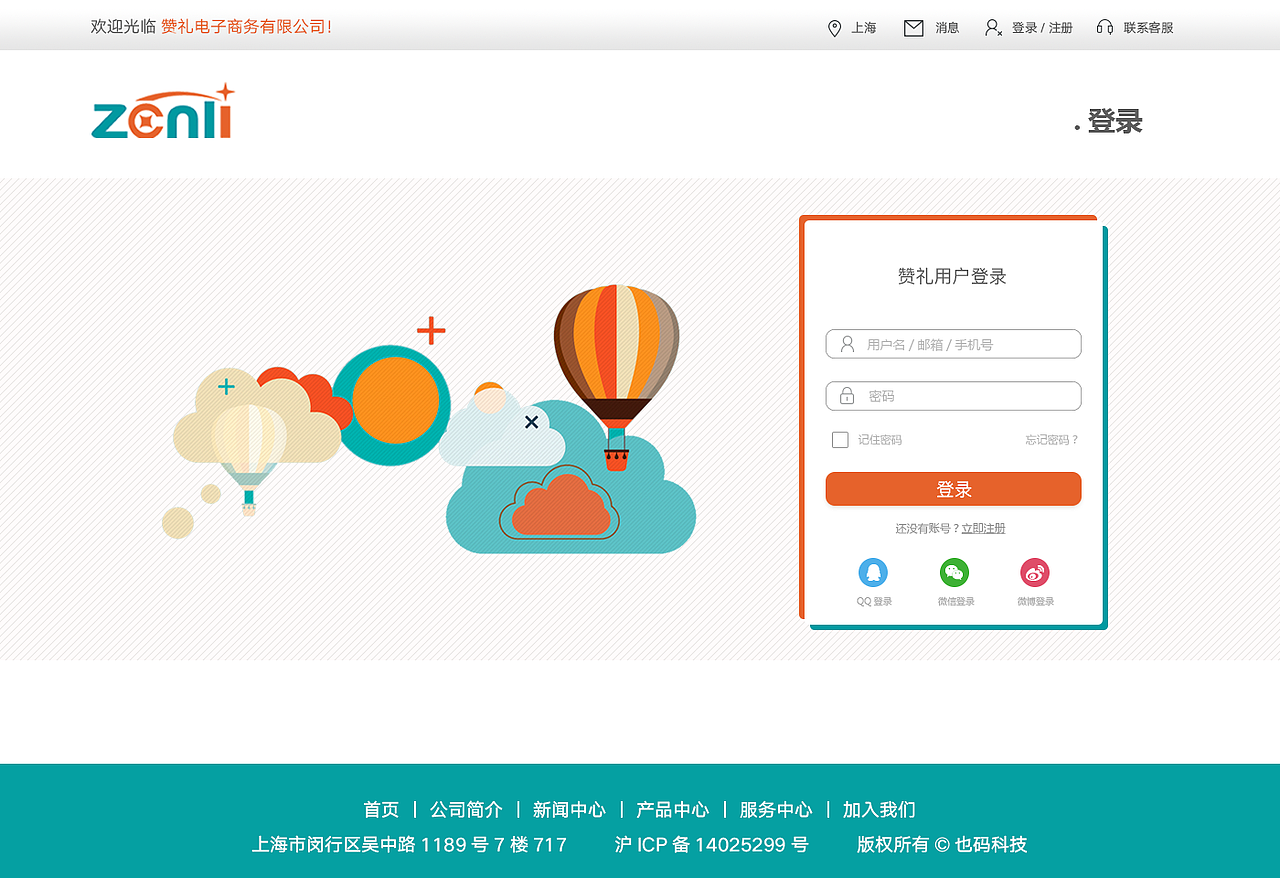The width and height of the screenshot is (1280, 878).
Task: Click the 微博登录 label
Action: pyautogui.click(x=1035, y=601)
